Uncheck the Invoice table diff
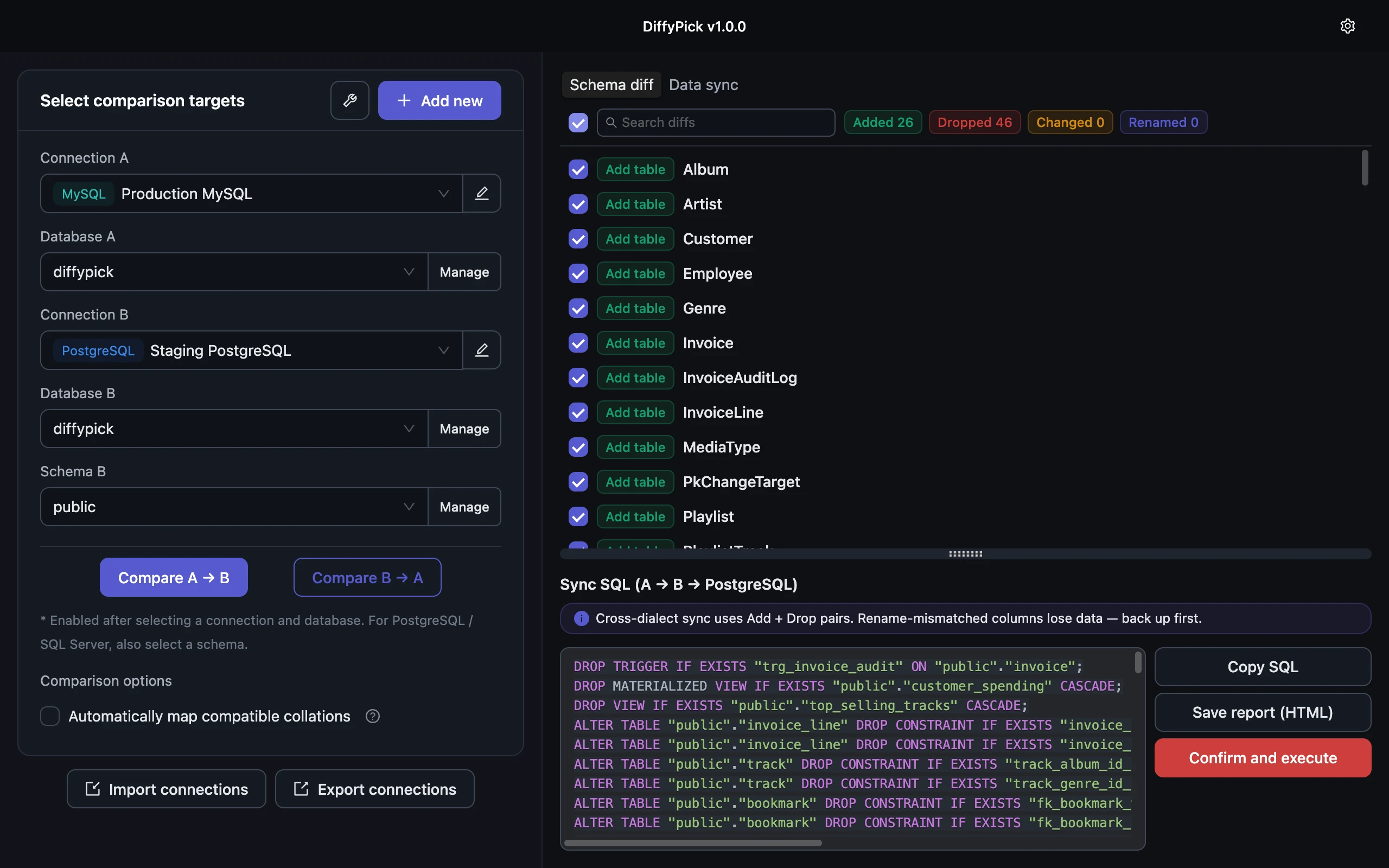The image size is (1389, 868). (578, 343)
